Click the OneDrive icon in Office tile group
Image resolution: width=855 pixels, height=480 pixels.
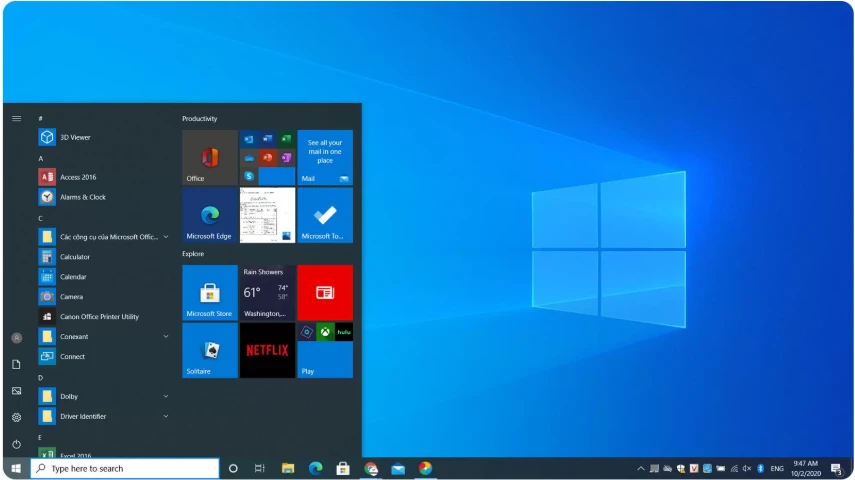click(x=249, y=158)
